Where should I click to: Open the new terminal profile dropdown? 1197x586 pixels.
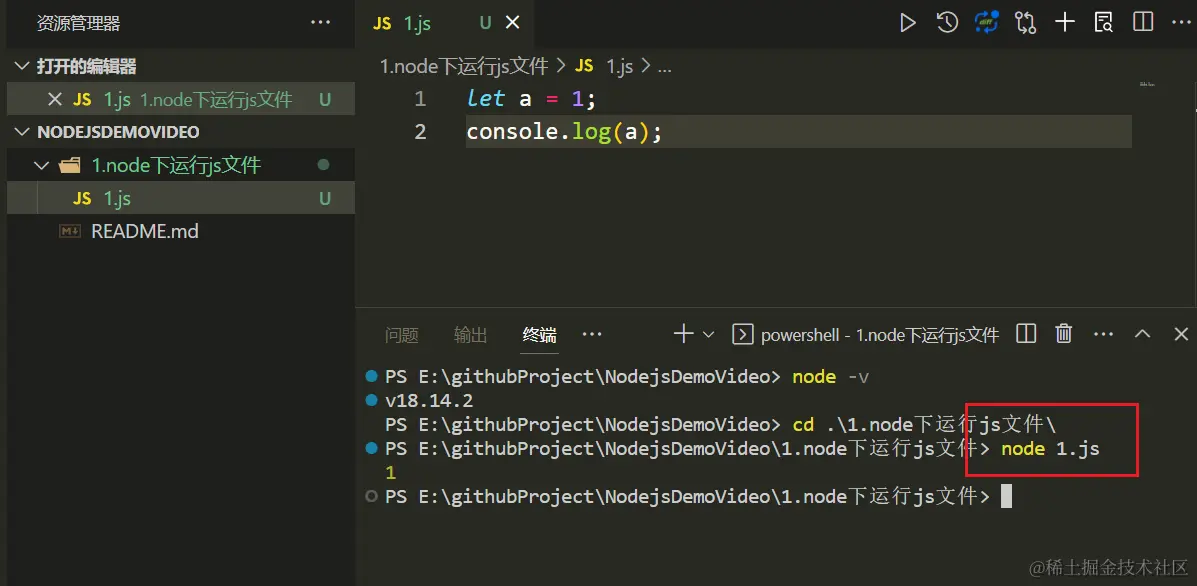pyautogui.click(x=708, y=334)
